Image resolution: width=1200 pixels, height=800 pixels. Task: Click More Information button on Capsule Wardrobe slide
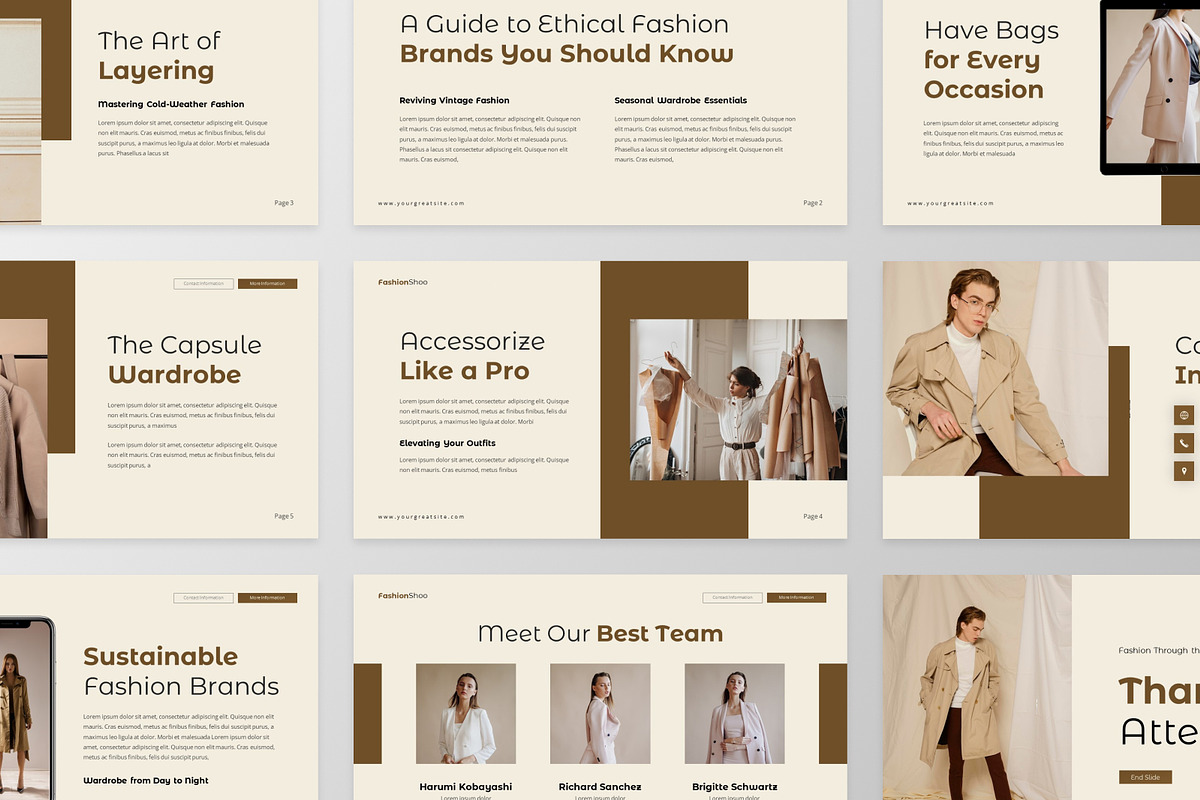(x=267, y=284)
